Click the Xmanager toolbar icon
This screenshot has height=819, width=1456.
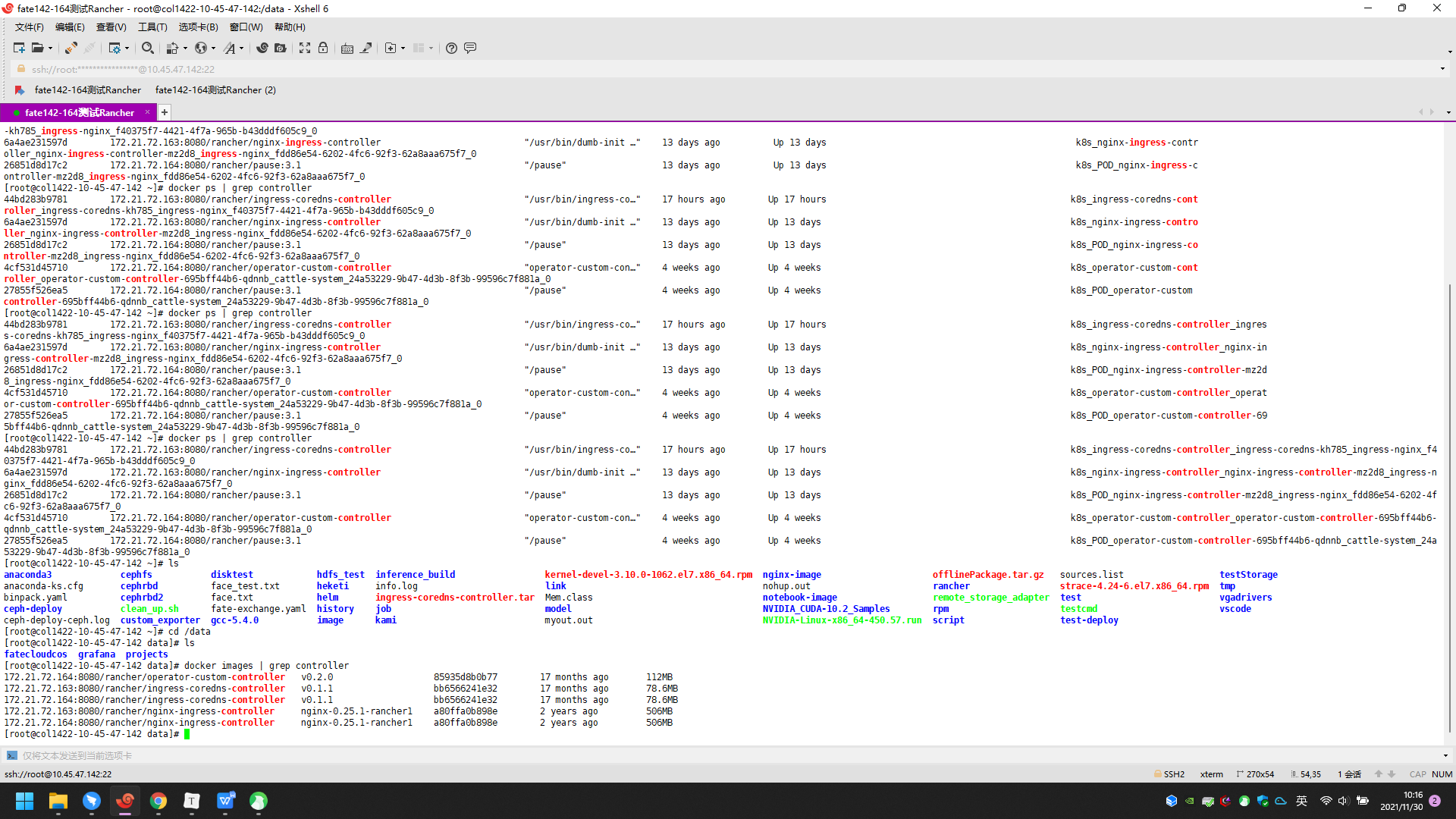click(281, 48)
